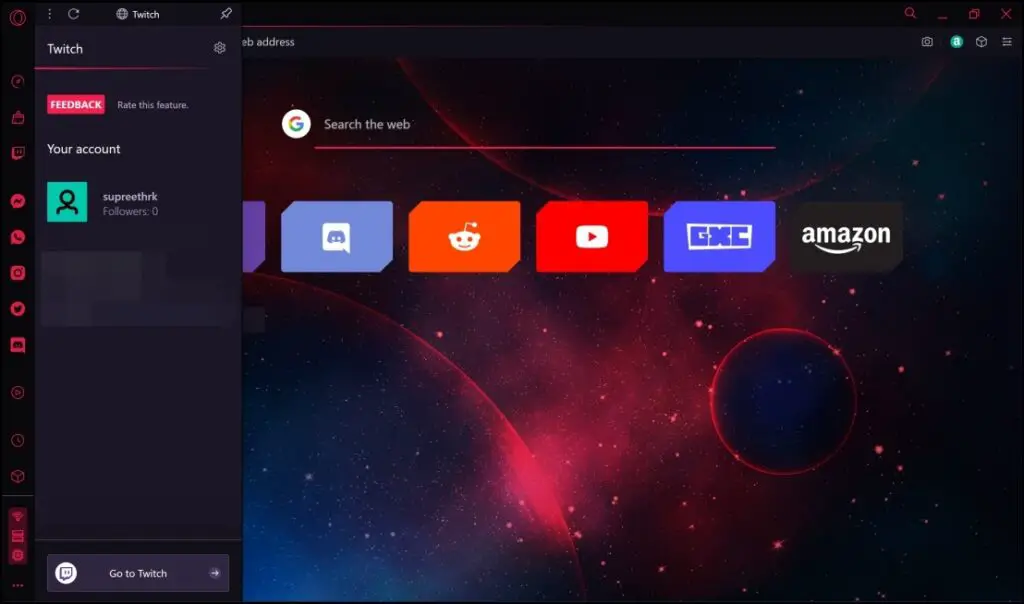The height and width of the screenshot is (604, 1024).
Task: Click the red FEEDBACK button
Action: 76,104
